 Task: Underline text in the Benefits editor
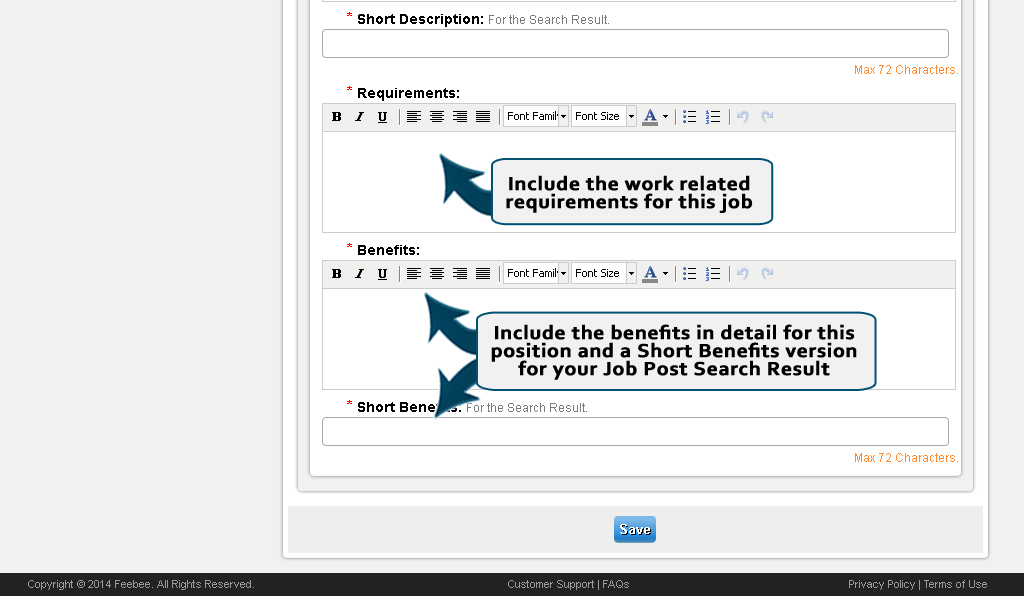(382, 273)
